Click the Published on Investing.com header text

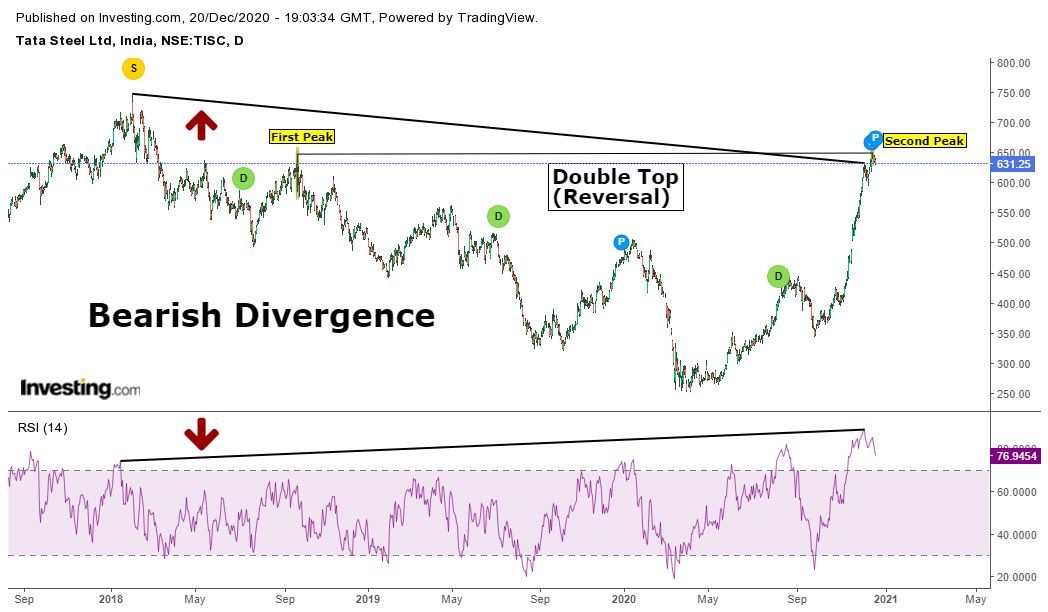pos(277,18)
